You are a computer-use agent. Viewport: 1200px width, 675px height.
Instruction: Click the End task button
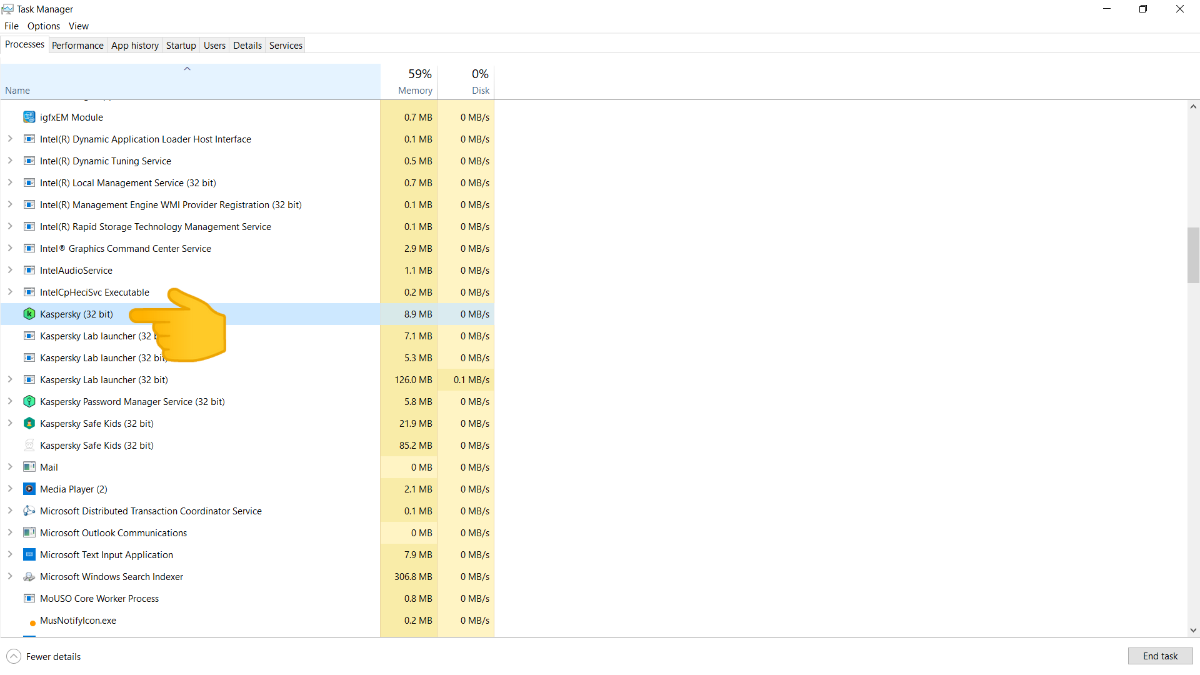tap(1160, 656)
